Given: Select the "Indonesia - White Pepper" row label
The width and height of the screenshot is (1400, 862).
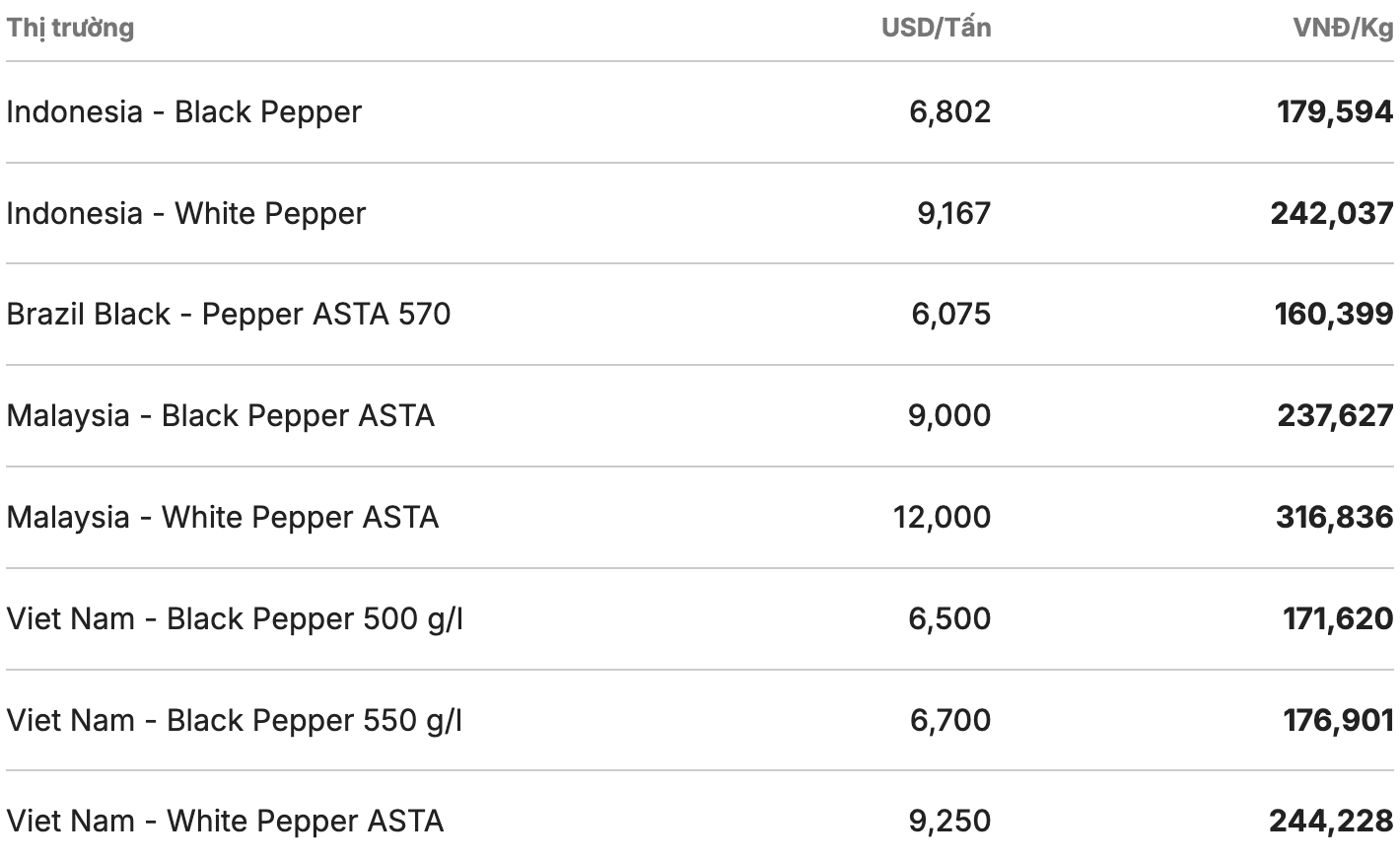Looking at the screenshot, I should (x=185, y=213).
